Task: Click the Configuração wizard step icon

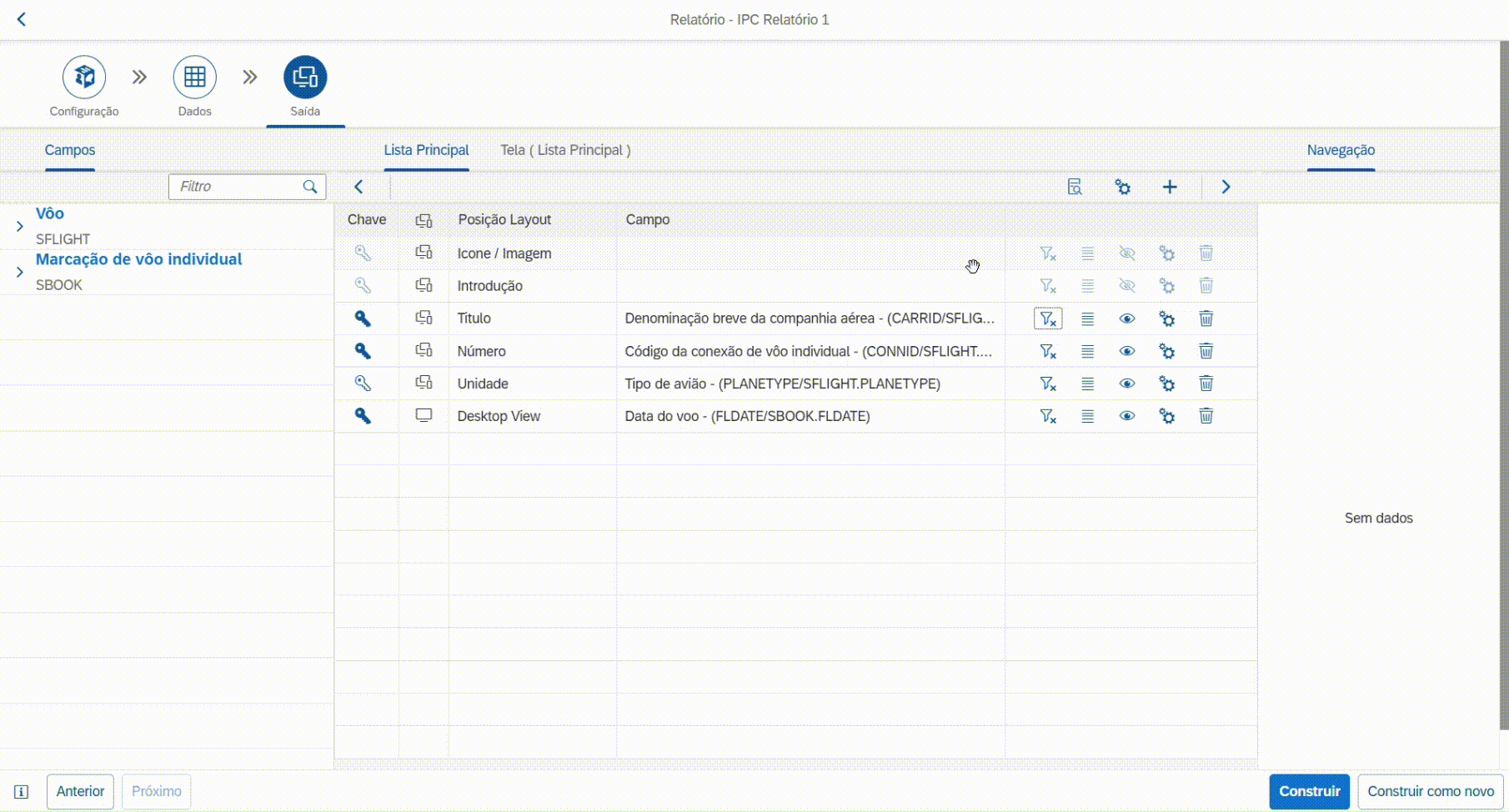Action: pos(84,78)
